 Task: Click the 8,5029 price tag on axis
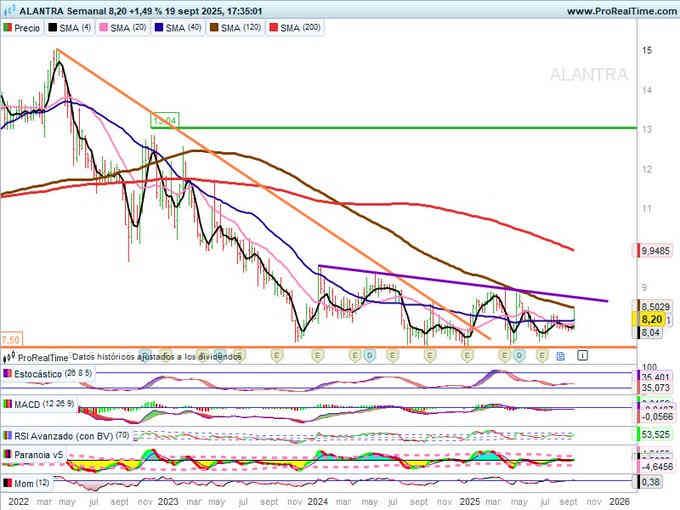[x=655, y=306]
